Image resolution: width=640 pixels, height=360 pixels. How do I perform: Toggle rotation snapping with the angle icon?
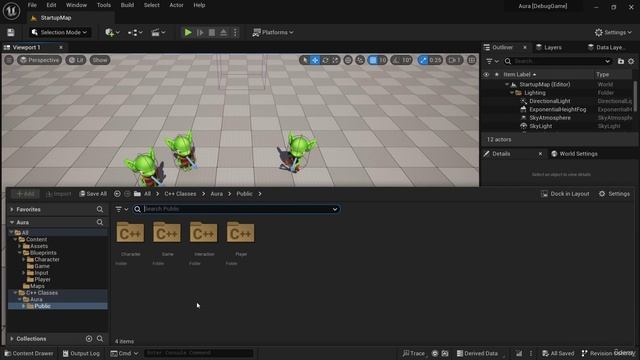click(x=396, y=60)
